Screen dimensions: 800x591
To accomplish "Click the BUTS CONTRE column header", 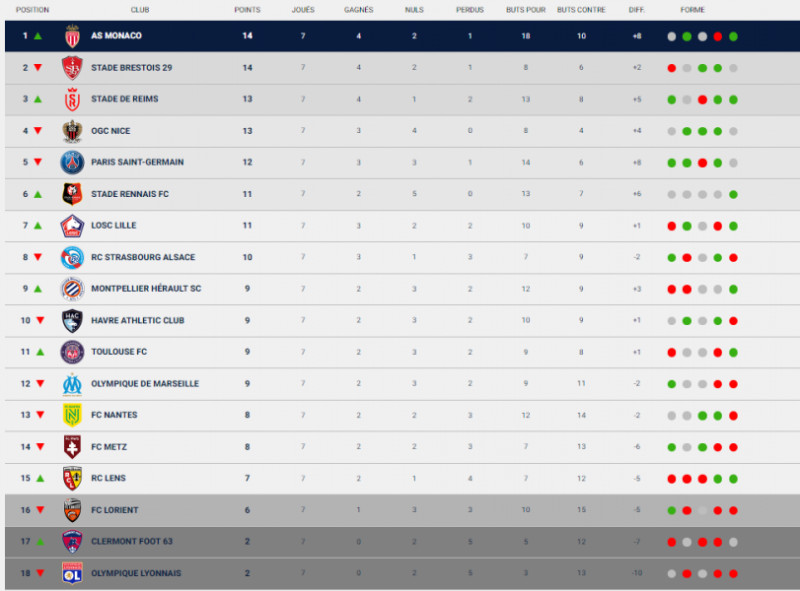I will pos(581,10).
